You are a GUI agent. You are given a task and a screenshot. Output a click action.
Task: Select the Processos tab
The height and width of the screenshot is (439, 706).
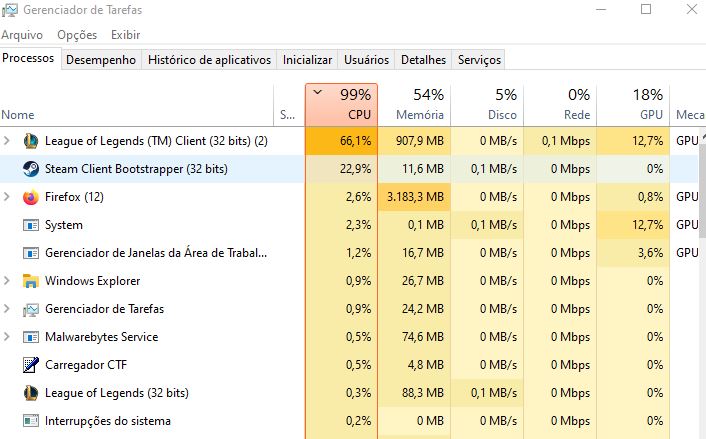(28, 59)
